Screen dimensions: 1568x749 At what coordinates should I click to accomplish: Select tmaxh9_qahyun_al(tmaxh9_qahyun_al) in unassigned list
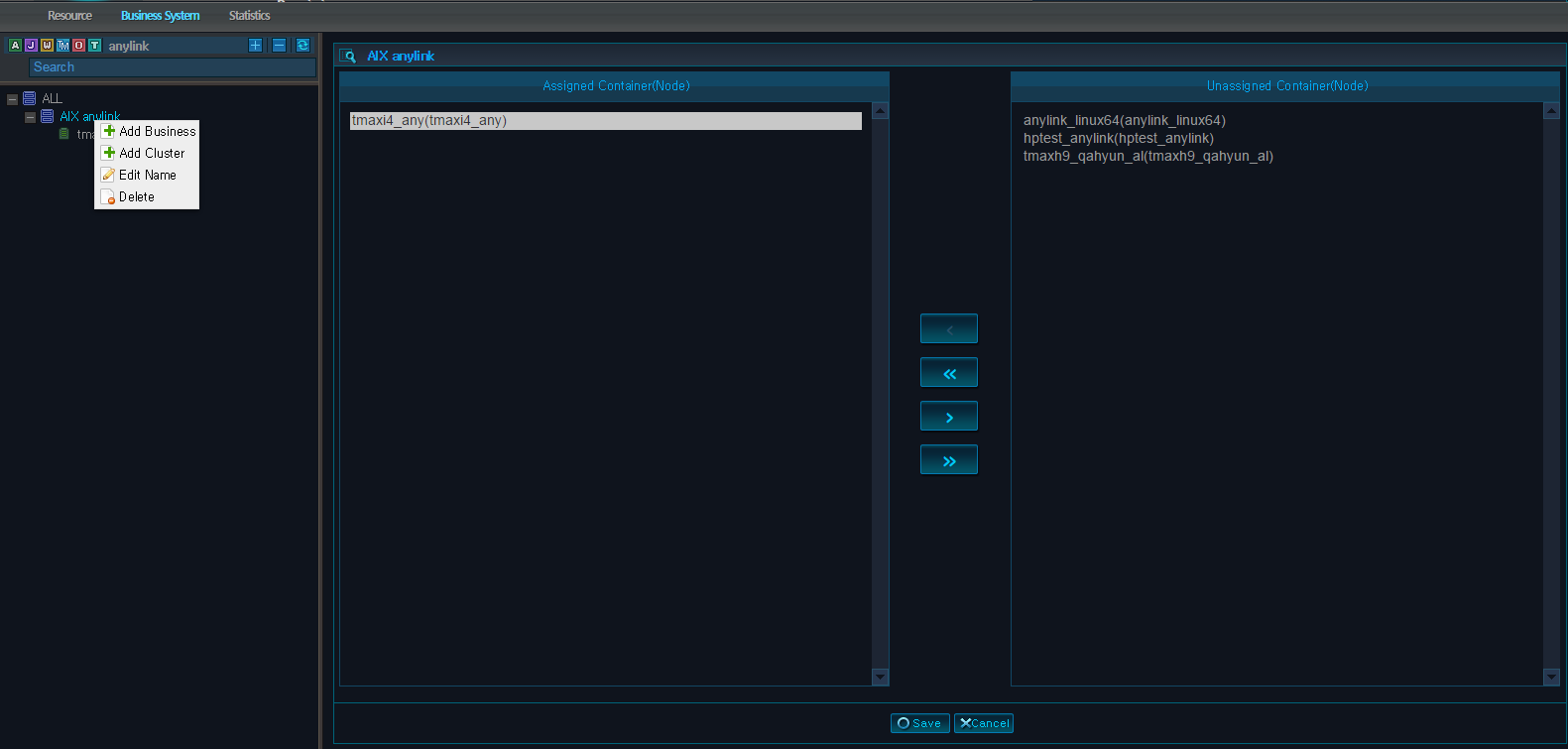[x=1148, y=156]
